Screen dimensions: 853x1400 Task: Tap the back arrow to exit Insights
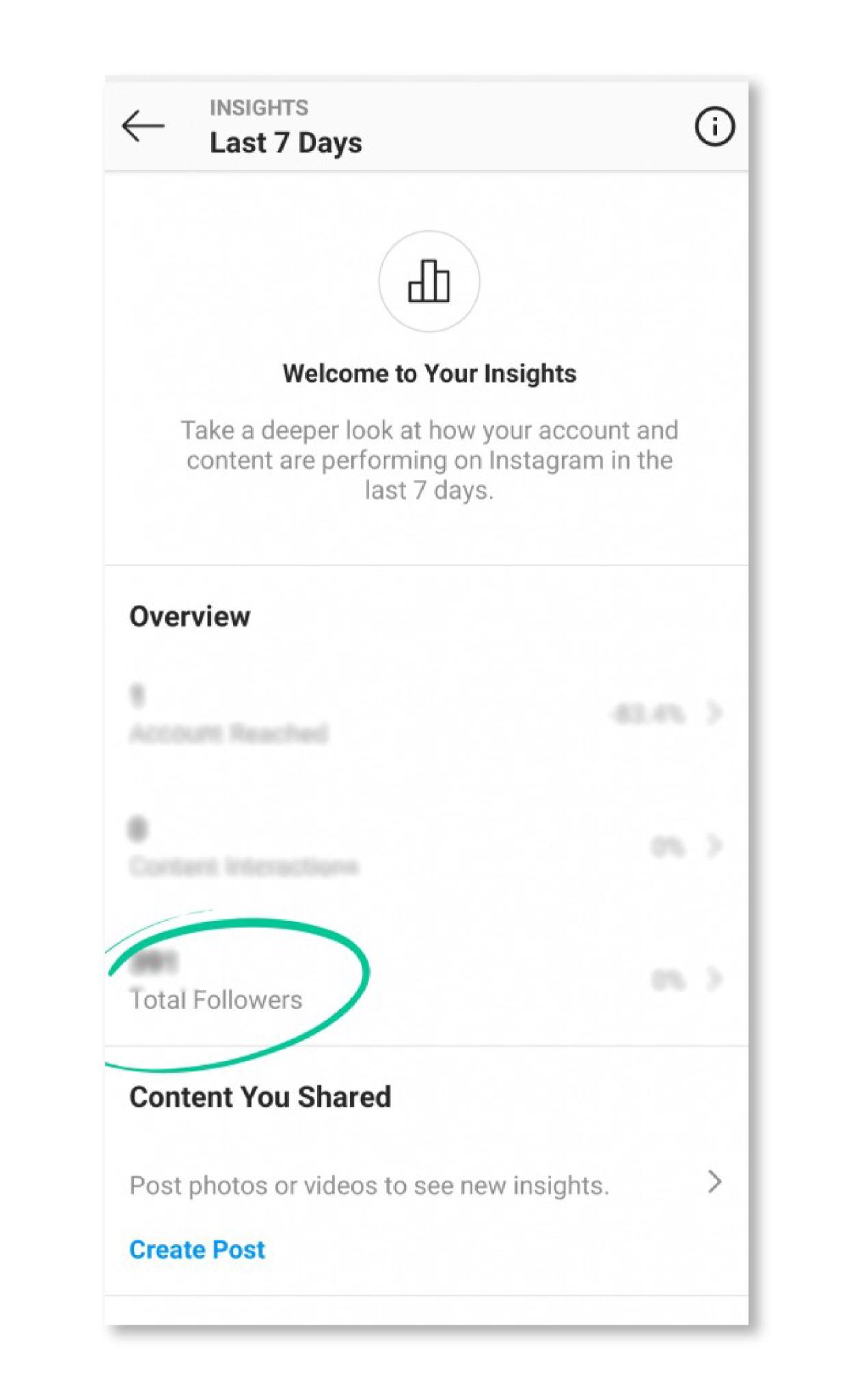pyautogui.click(x=142, y=125)
